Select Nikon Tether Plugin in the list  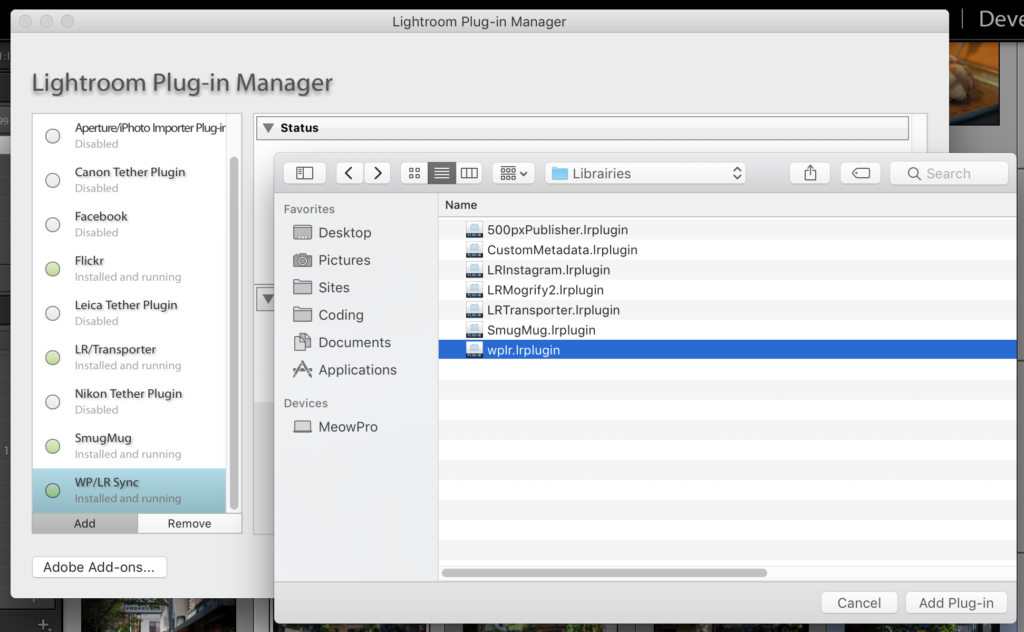point(129,402)
